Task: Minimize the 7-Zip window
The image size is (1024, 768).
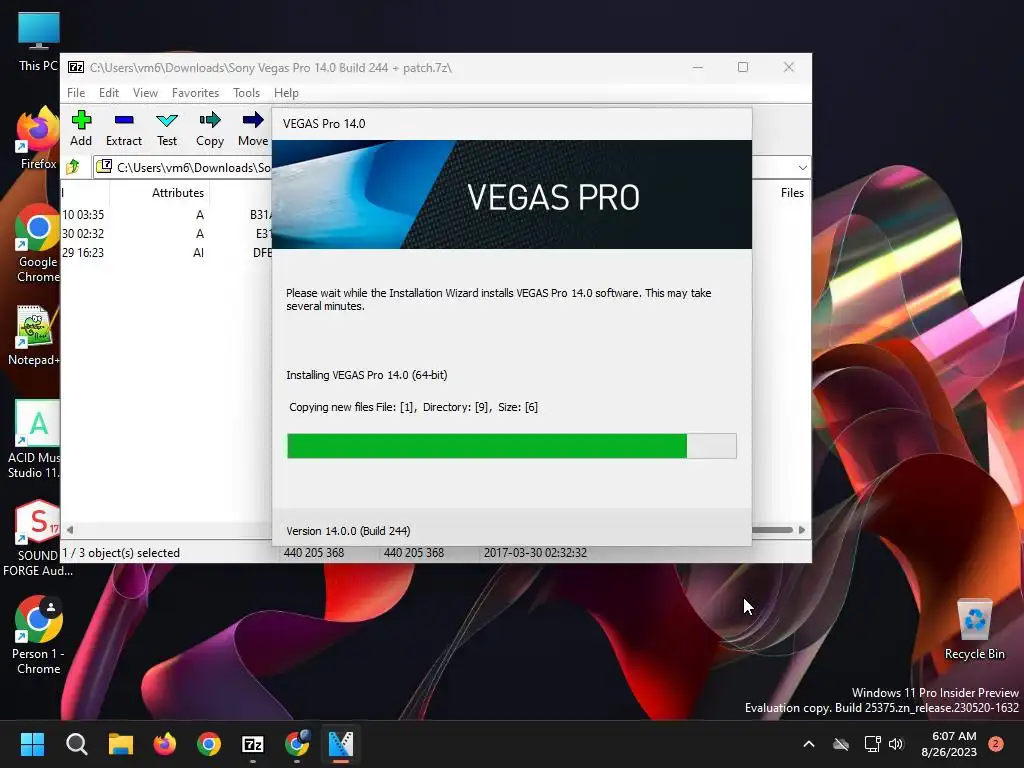Action: [697, 67]
